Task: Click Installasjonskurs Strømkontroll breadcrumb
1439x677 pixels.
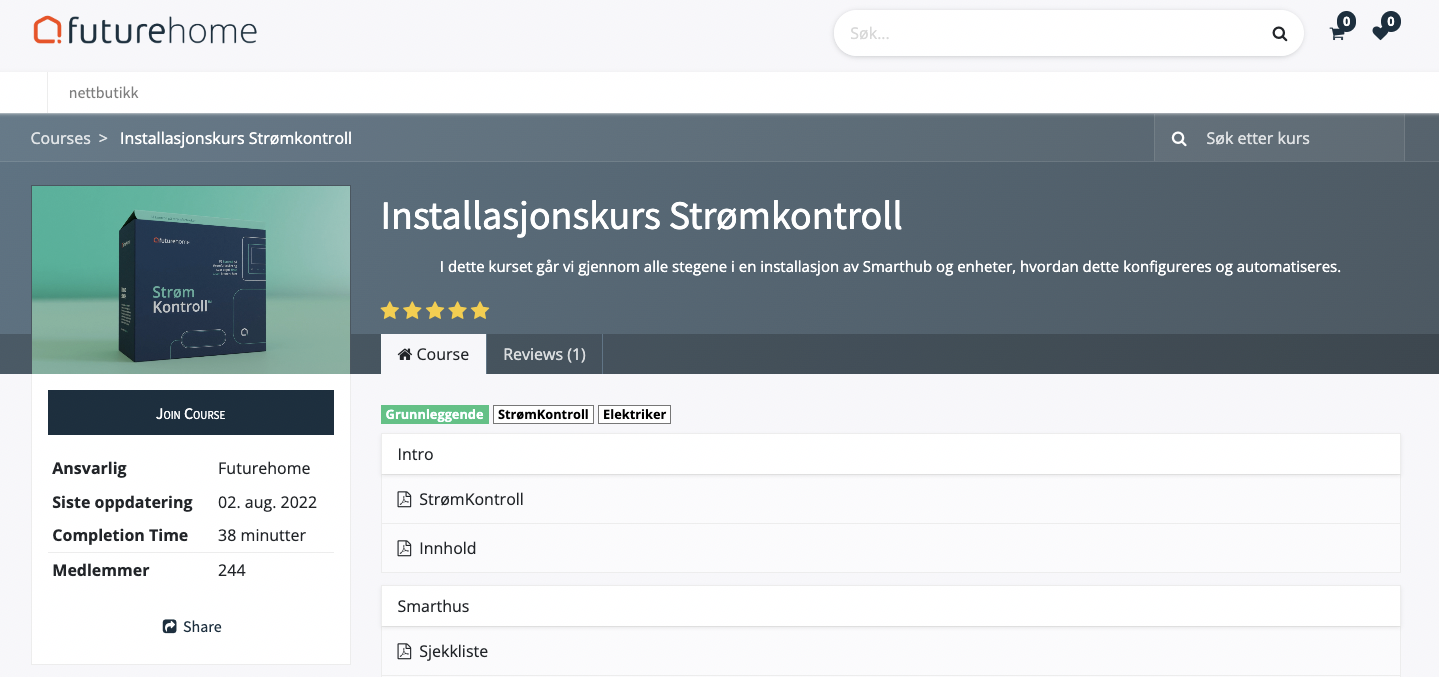Action: click(236, 138)
